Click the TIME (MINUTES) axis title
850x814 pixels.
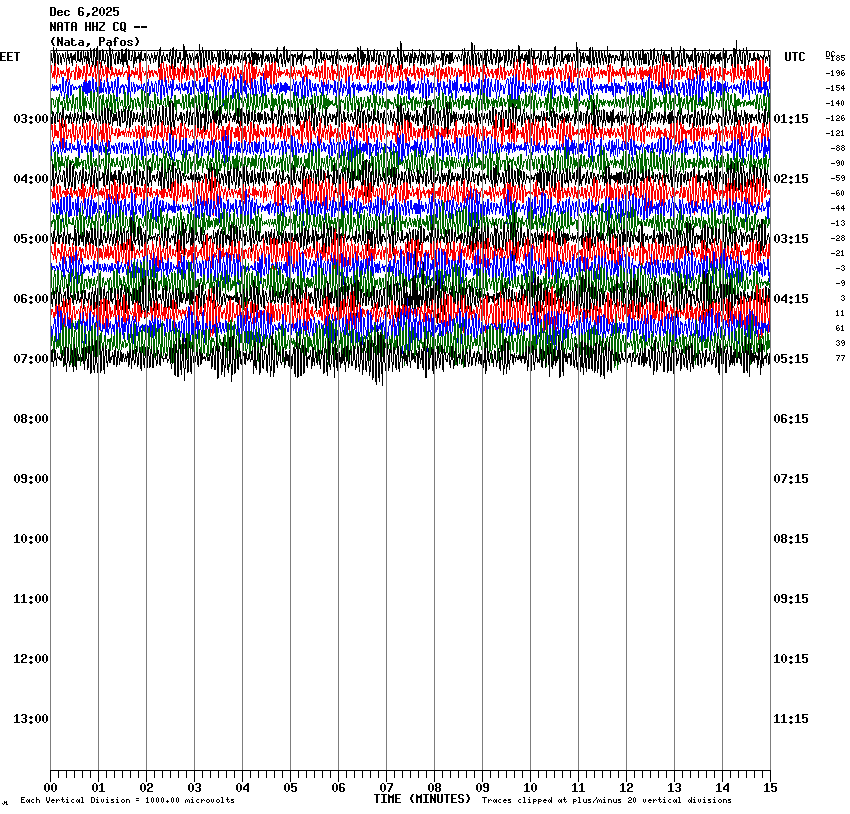click(x=422, y=799)
